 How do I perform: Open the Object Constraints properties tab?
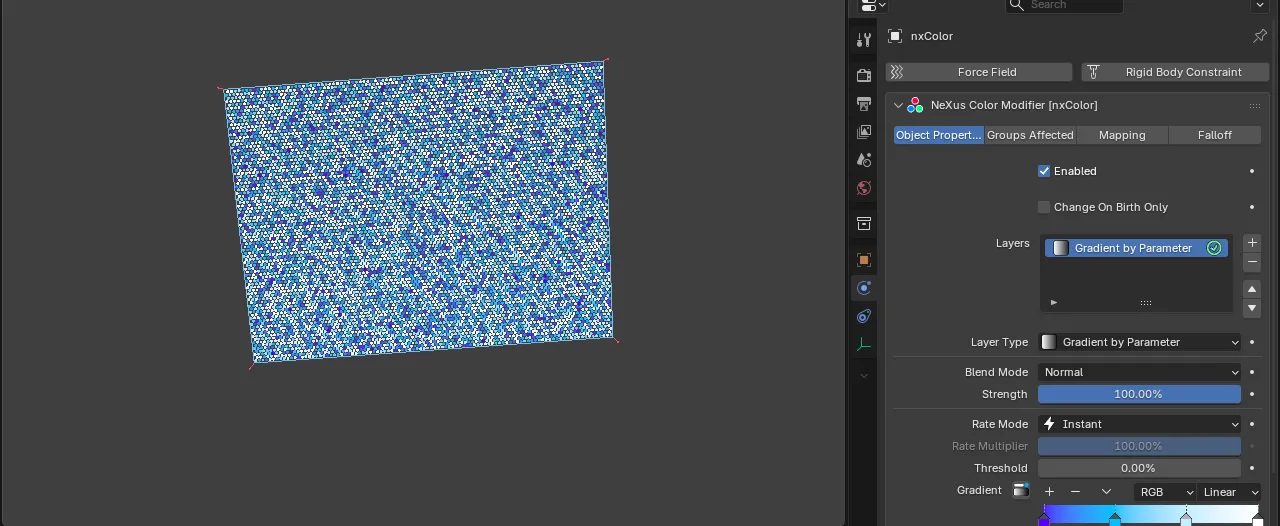point(864,316)
